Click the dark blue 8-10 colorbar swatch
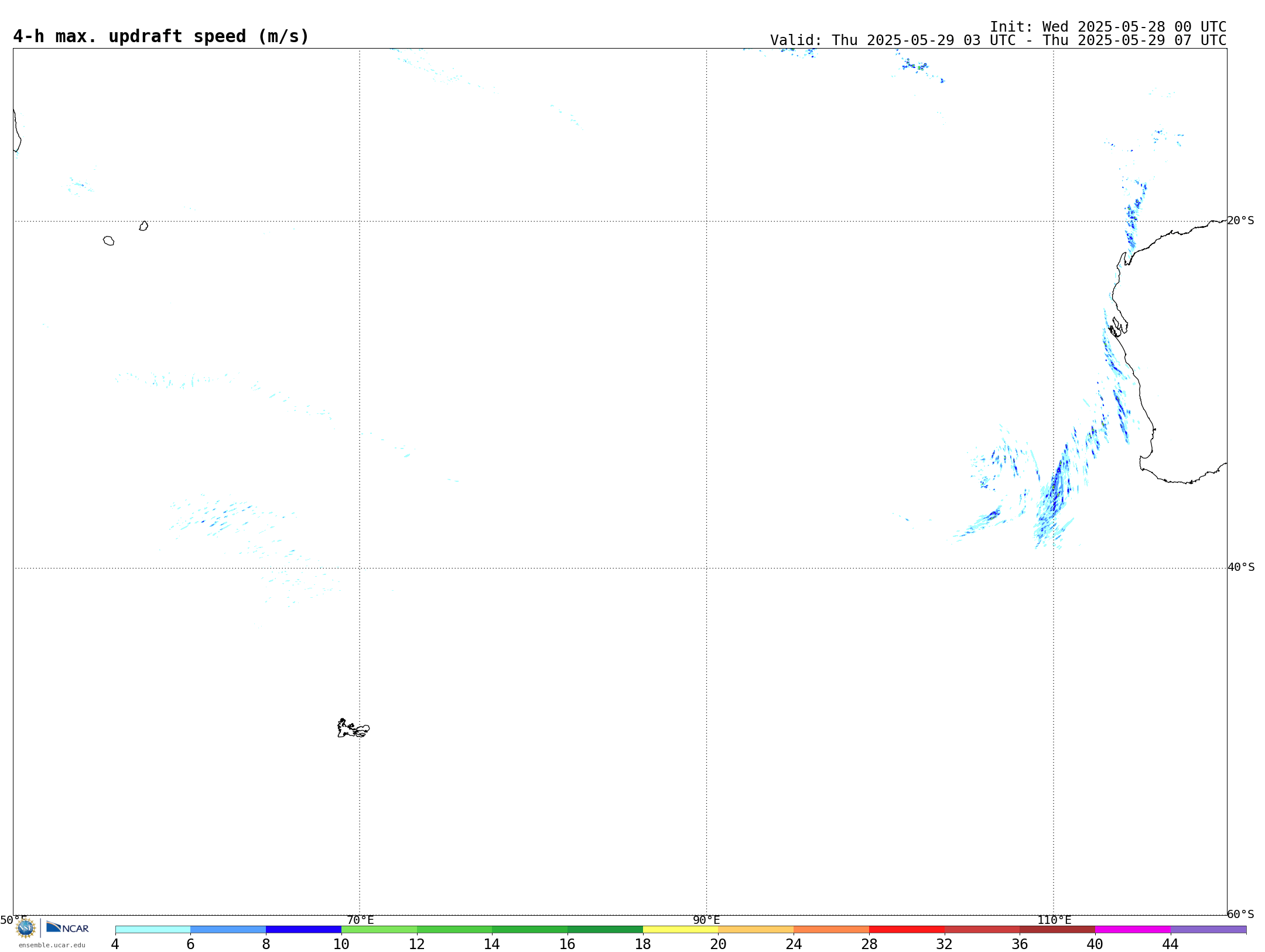This screenshot has width=1265, height=952. [303, 930]
